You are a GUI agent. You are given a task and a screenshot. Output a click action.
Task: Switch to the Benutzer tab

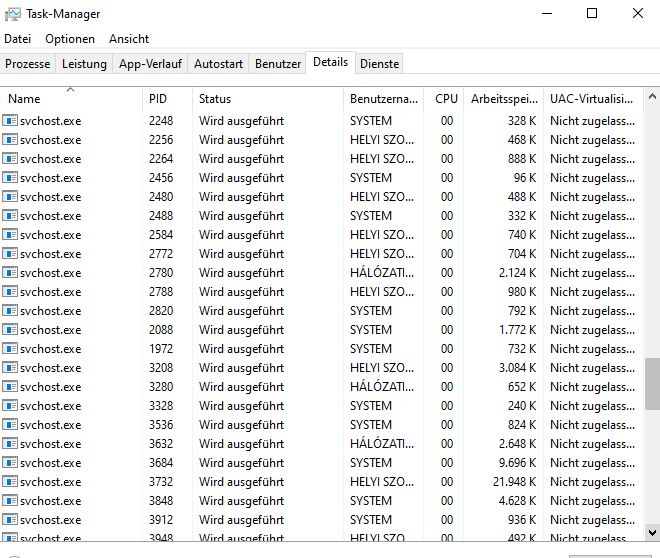pos(278,64)
